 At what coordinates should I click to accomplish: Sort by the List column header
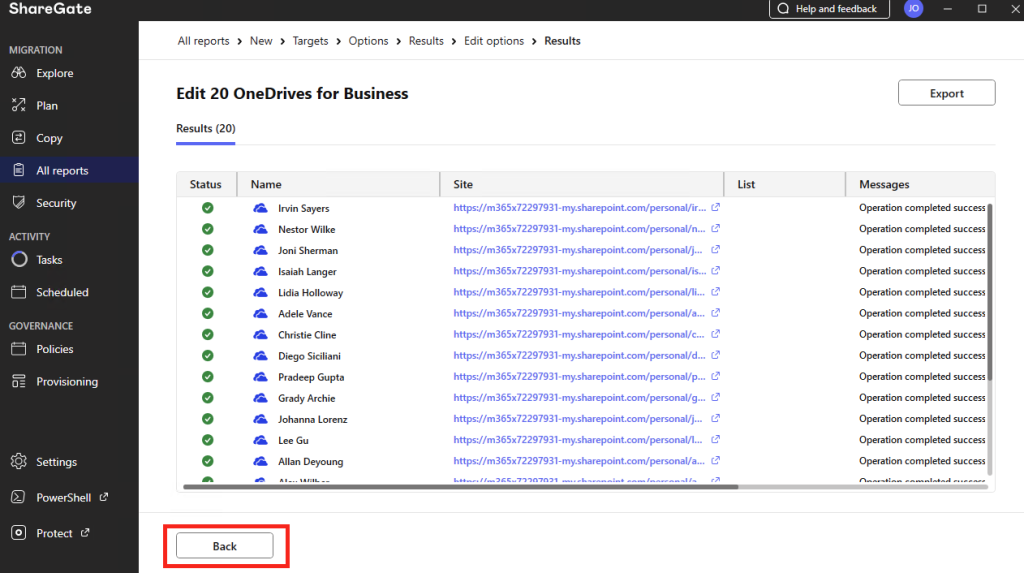click(x=784, y=184)
